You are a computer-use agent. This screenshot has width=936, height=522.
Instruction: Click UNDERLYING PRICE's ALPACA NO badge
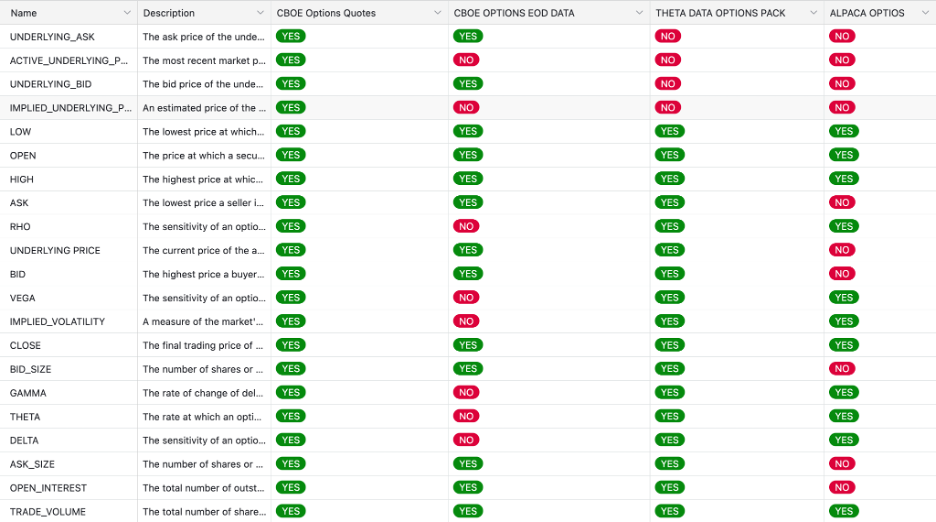point(842,250)
